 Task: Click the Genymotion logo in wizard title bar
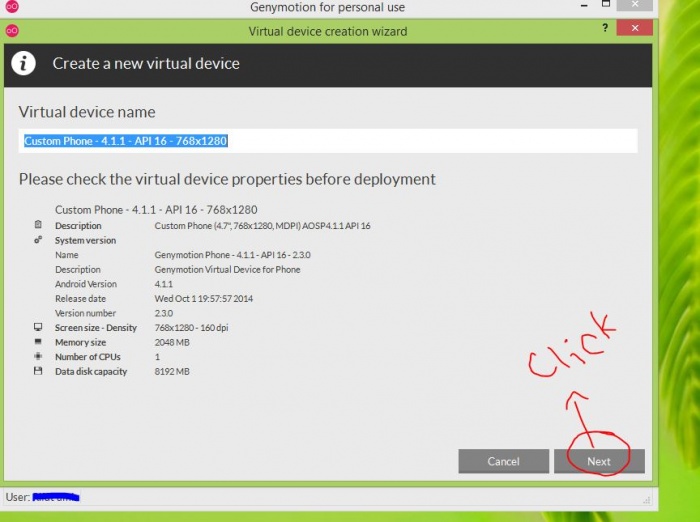point(12,31)
